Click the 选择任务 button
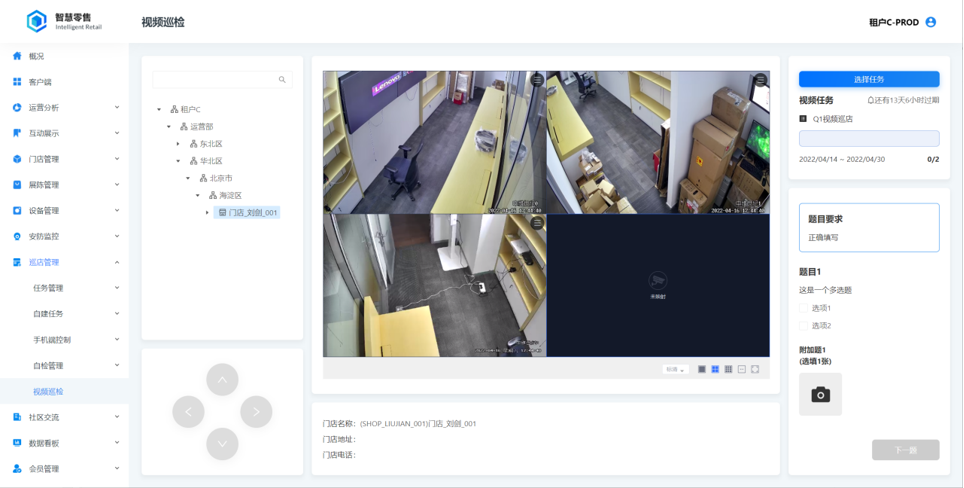 [x=869, y=79]
